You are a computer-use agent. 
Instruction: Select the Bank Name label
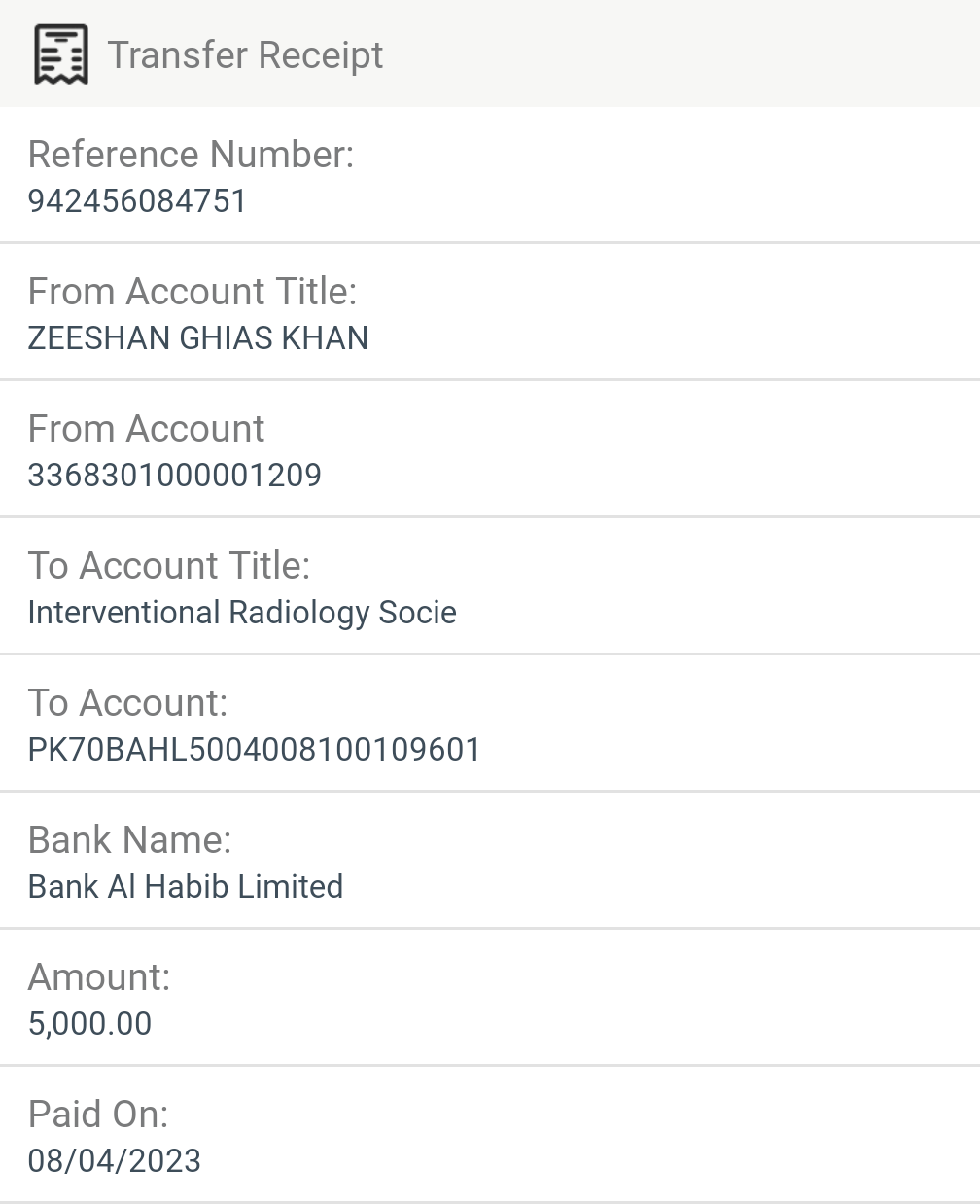click(129, 840)
